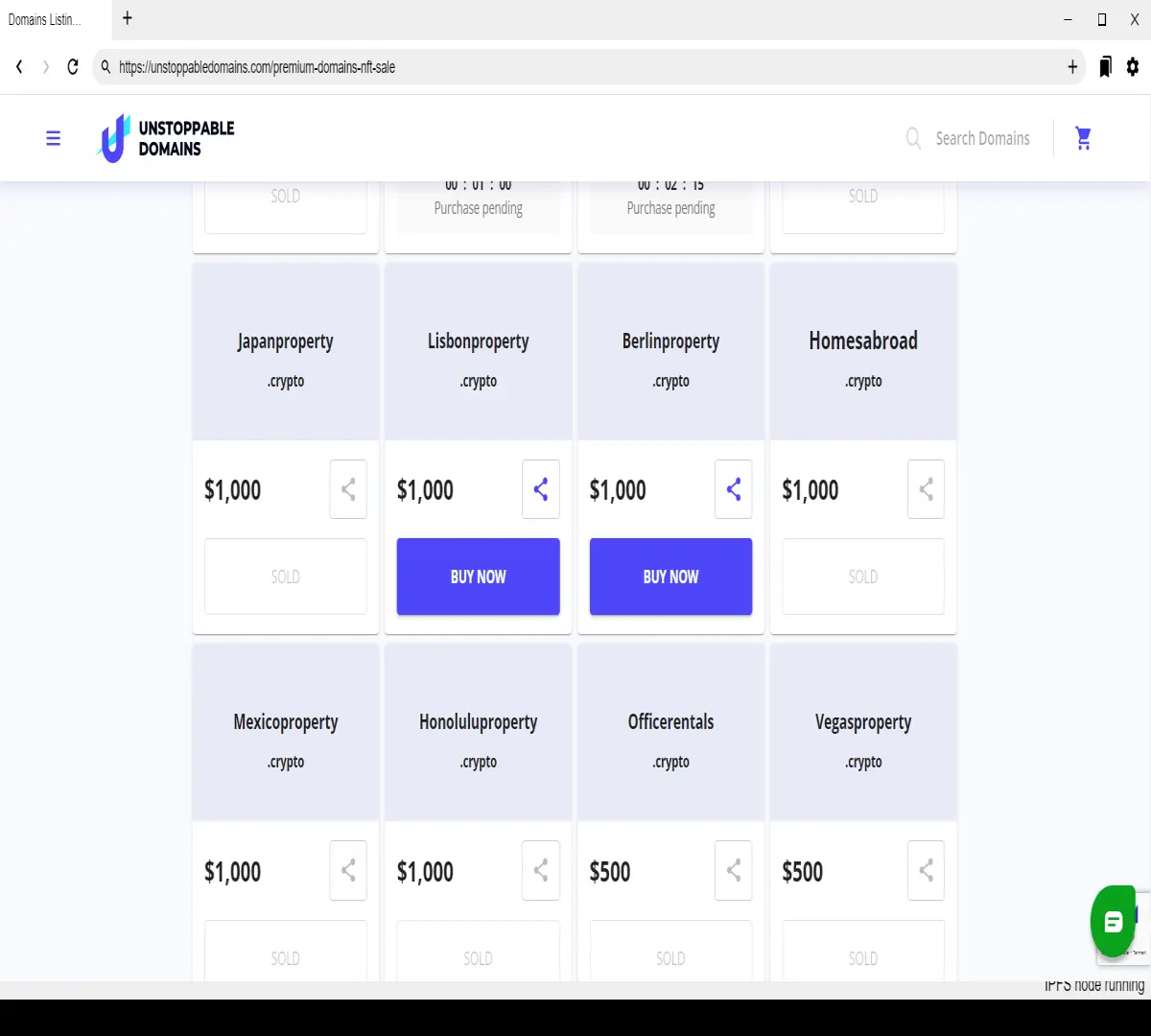Screen dimensions: 1151x1036
Task: Click SOLD button under Japanproperty
Action: [x=286, y=577]
